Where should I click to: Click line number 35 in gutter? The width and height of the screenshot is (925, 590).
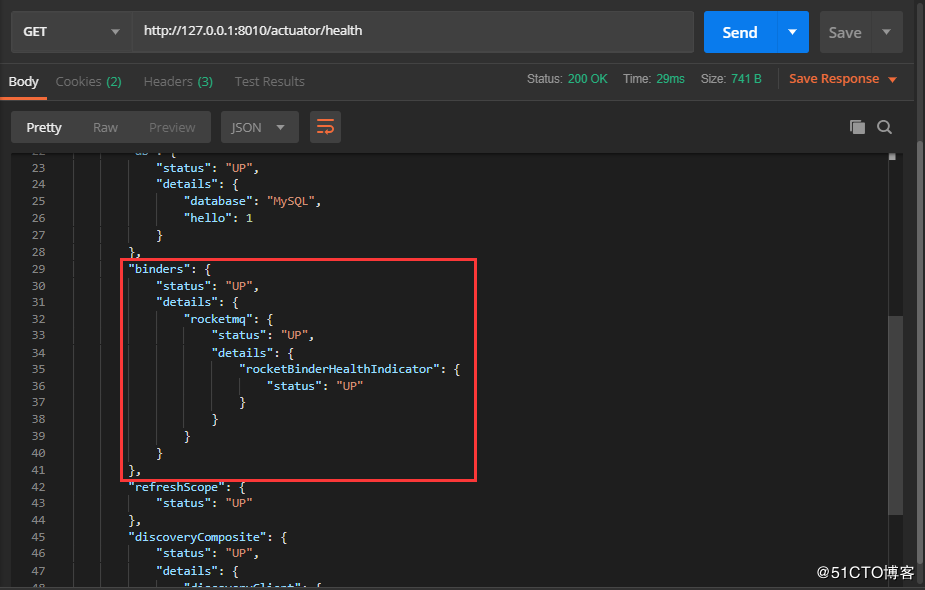tap(38, 369)
